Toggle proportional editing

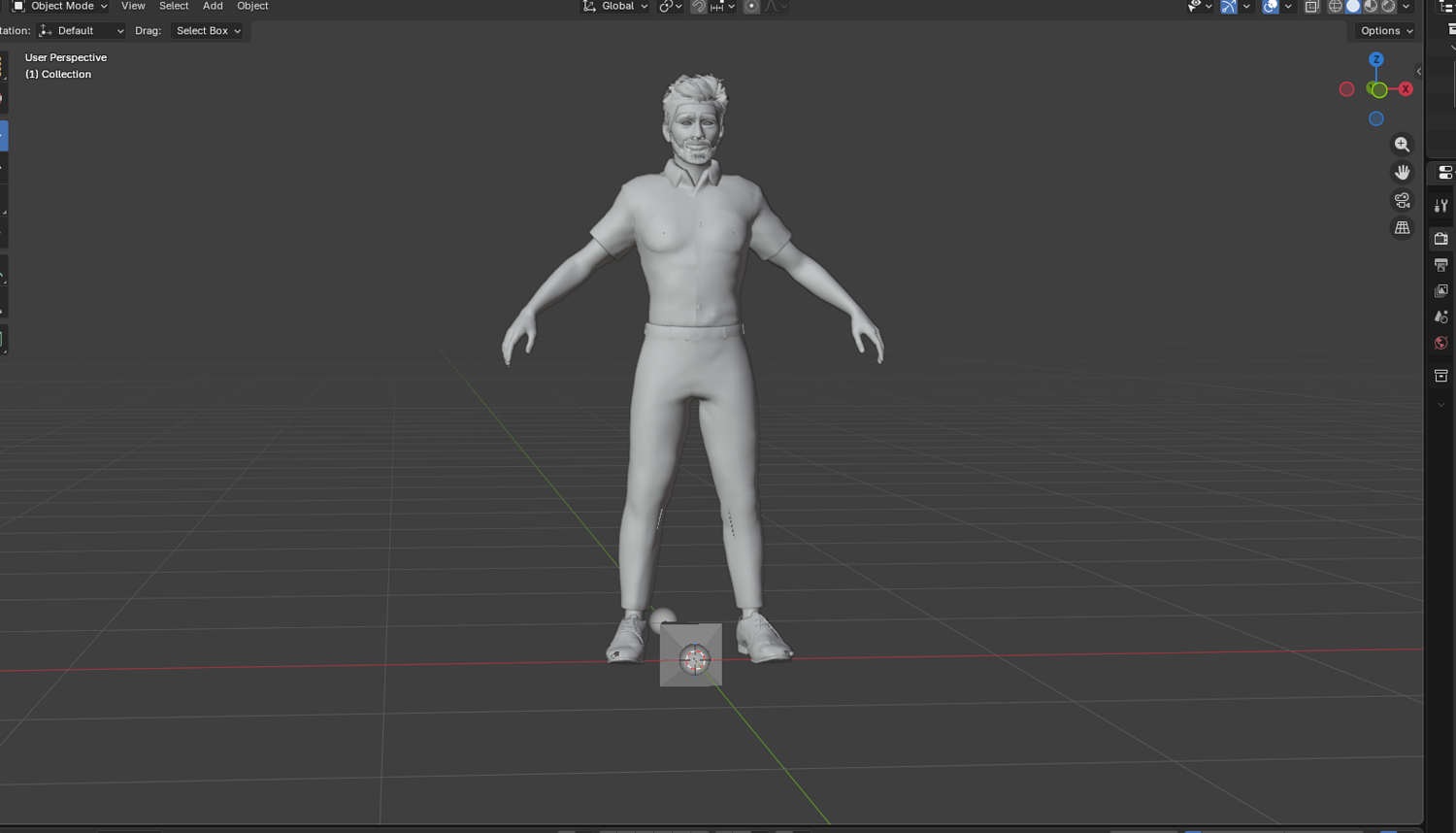pos(751,6)
